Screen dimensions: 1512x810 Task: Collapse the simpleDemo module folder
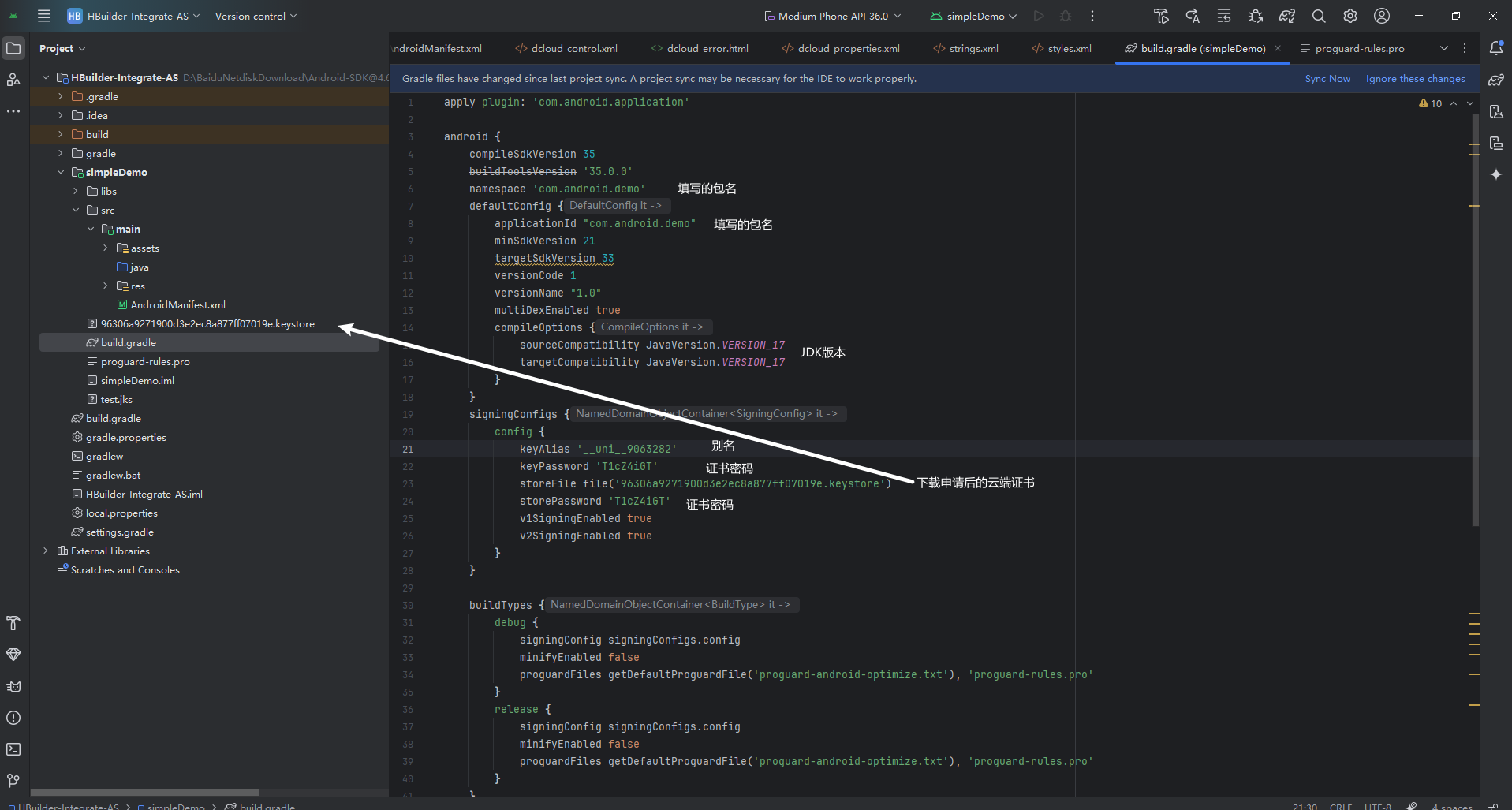point(61,172)
